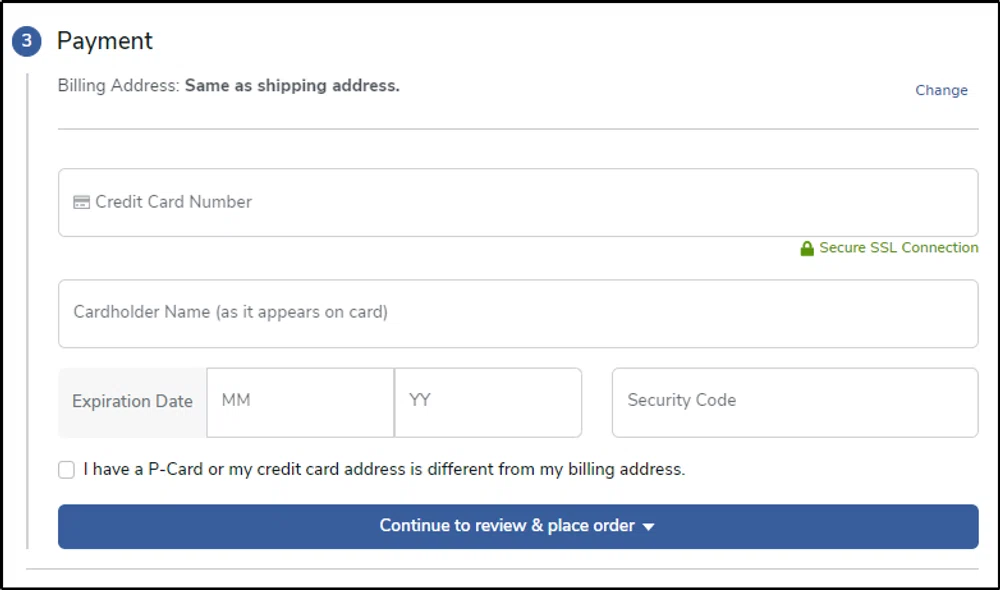This screenshot has width=1000, height=590.
Task: Click the Same as shipping address text
Action: click(x=291, y=86)
